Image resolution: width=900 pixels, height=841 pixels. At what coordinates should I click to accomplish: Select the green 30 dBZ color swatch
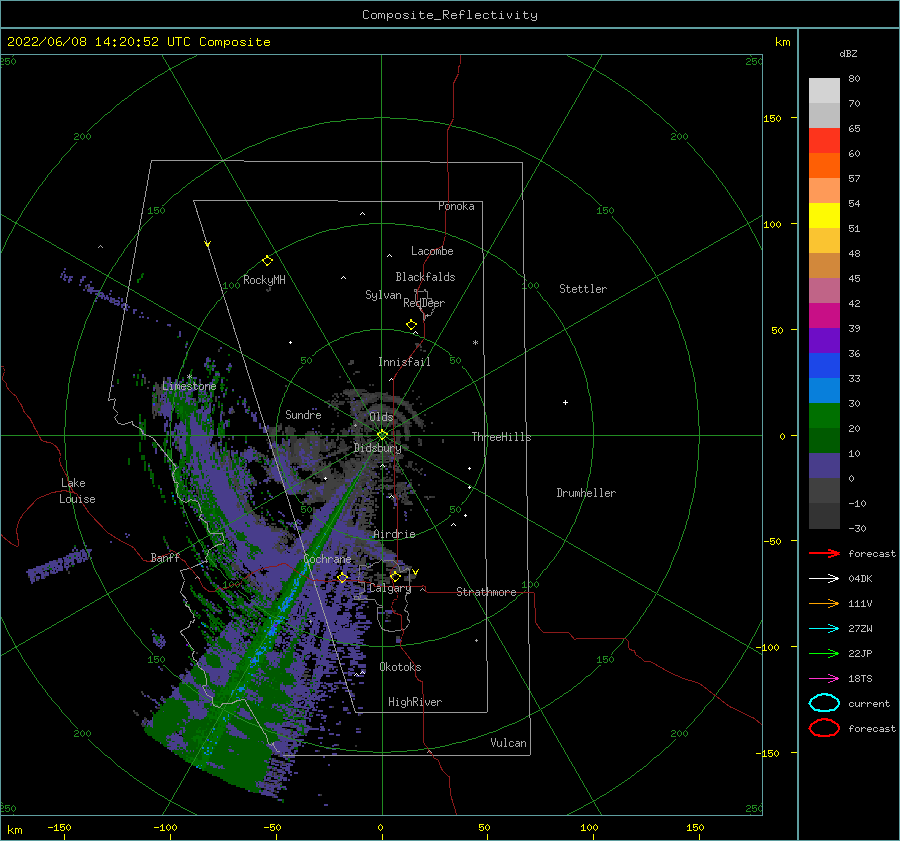click(x=824, y=416)
